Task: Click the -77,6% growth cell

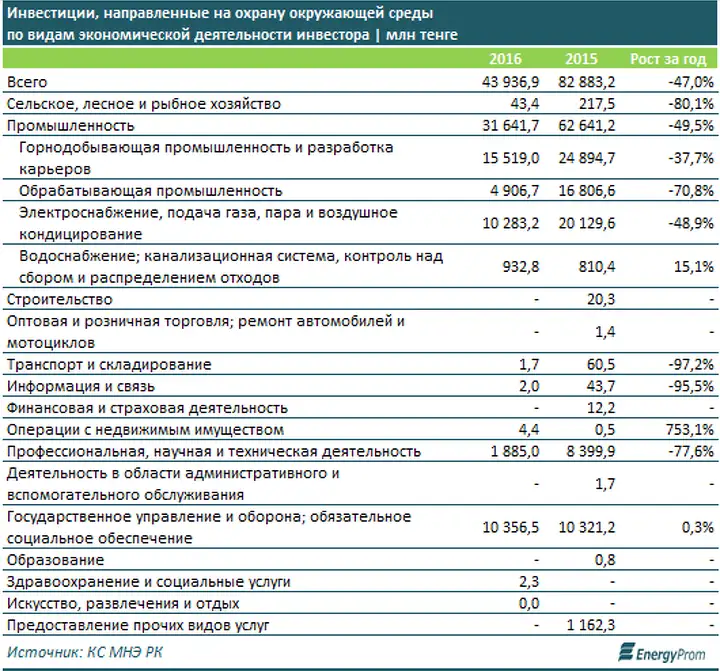Action: pos(691,451)
